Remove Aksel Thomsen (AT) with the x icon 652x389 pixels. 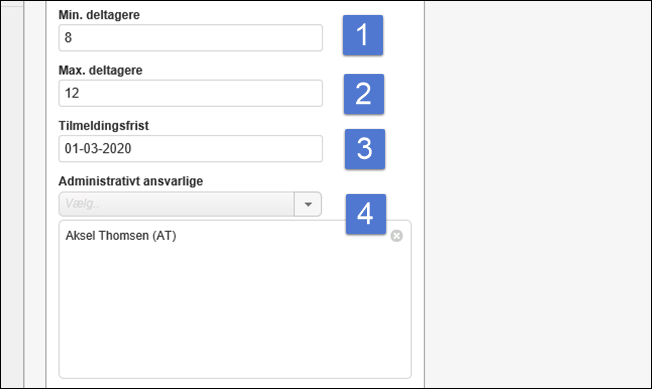(396, 236)
